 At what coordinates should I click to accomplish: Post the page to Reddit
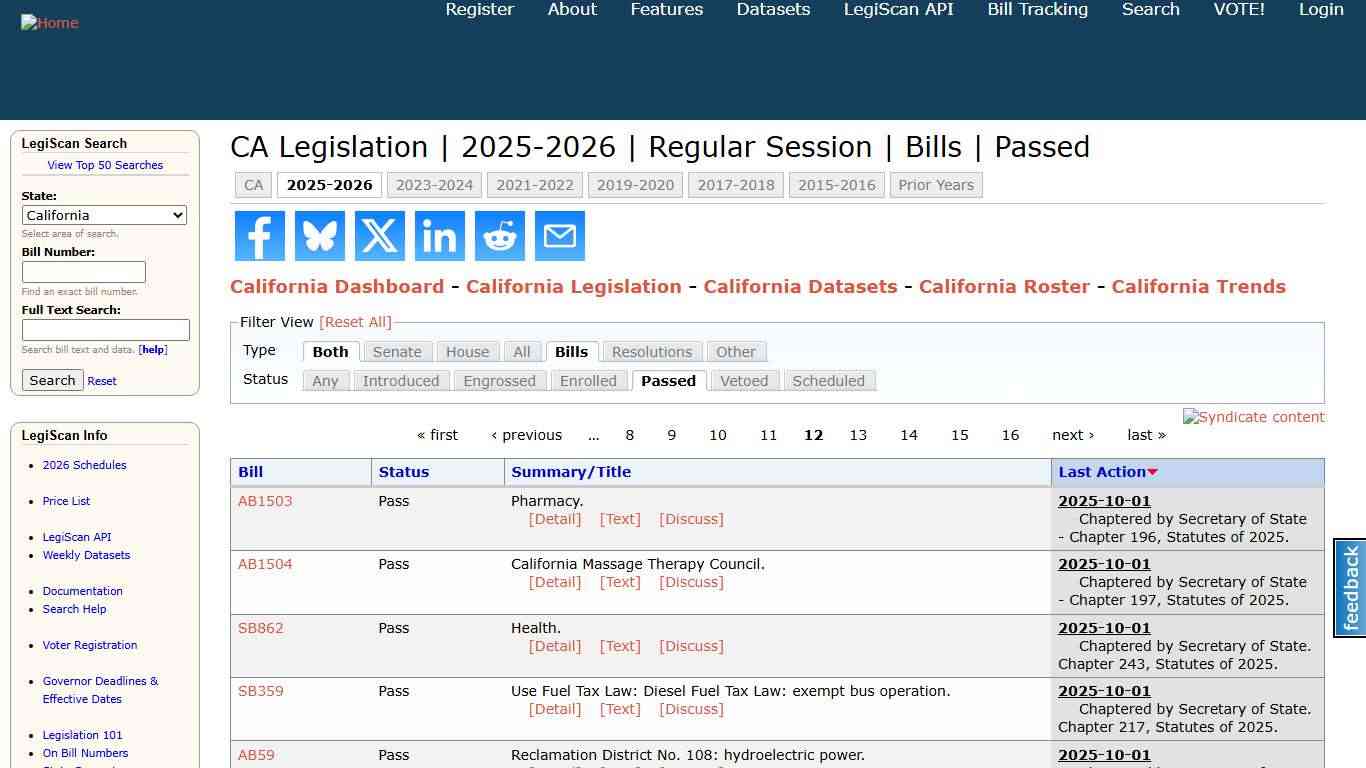tap(499, 236)
